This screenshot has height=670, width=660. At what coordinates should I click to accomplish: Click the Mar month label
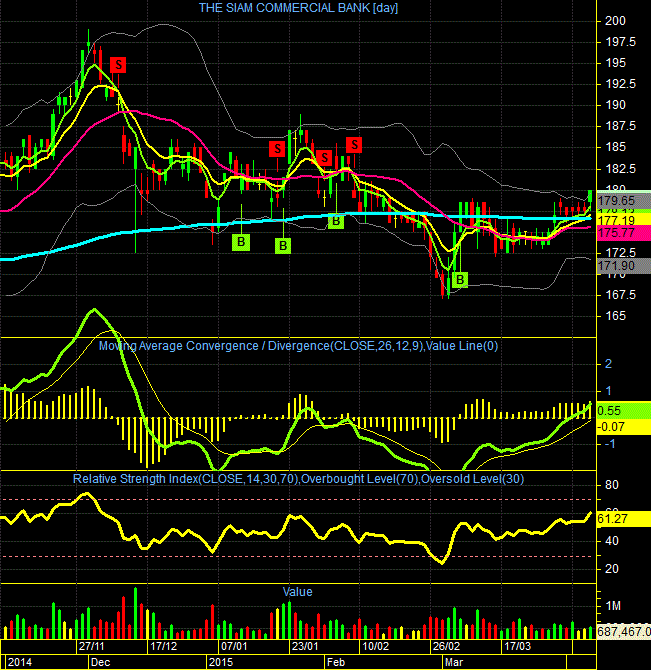point(454,662)
